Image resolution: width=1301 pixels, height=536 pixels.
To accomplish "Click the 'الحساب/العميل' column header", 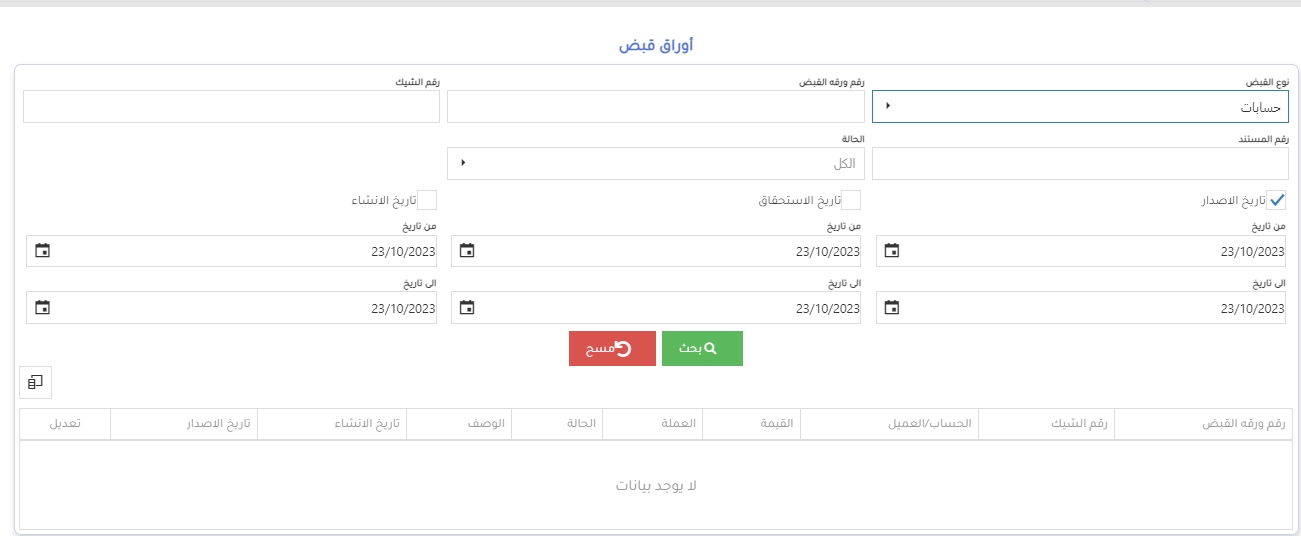I will tap(889, 424).
